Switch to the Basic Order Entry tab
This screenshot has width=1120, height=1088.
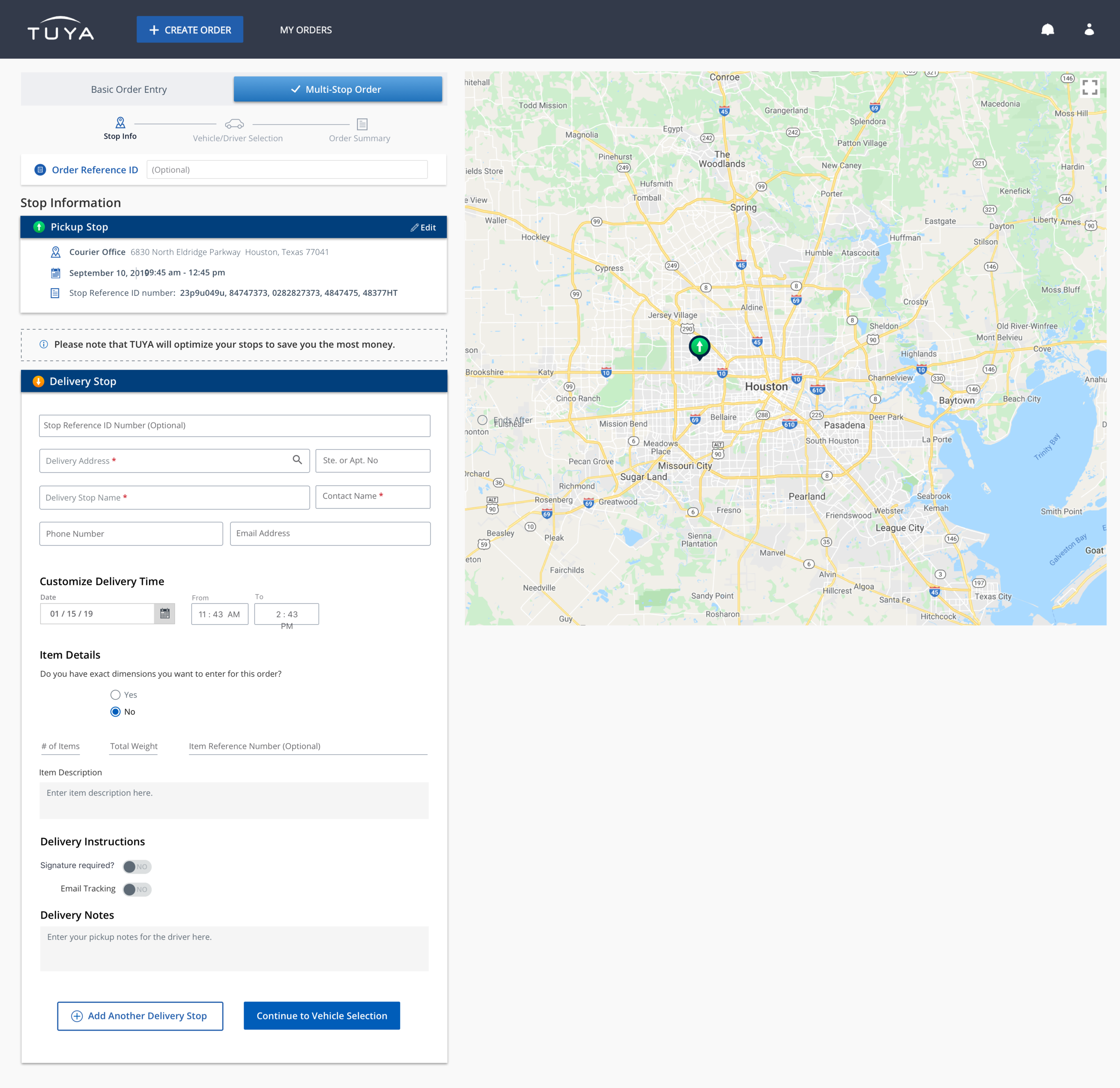129,89
